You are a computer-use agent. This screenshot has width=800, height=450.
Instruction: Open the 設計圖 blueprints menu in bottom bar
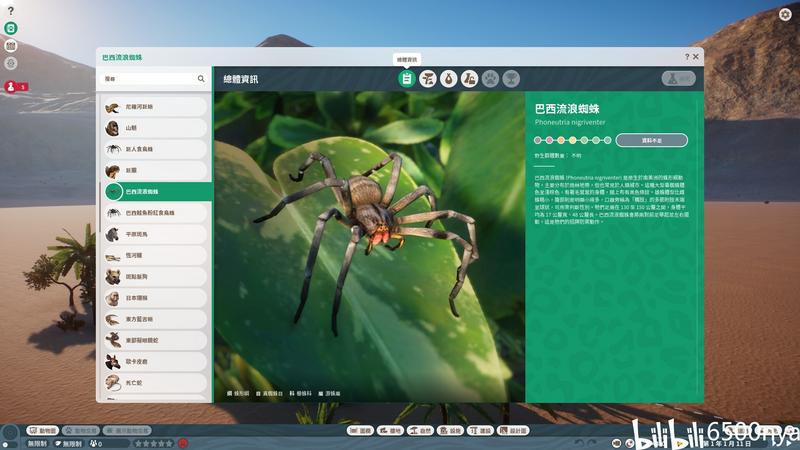(514, 431)
